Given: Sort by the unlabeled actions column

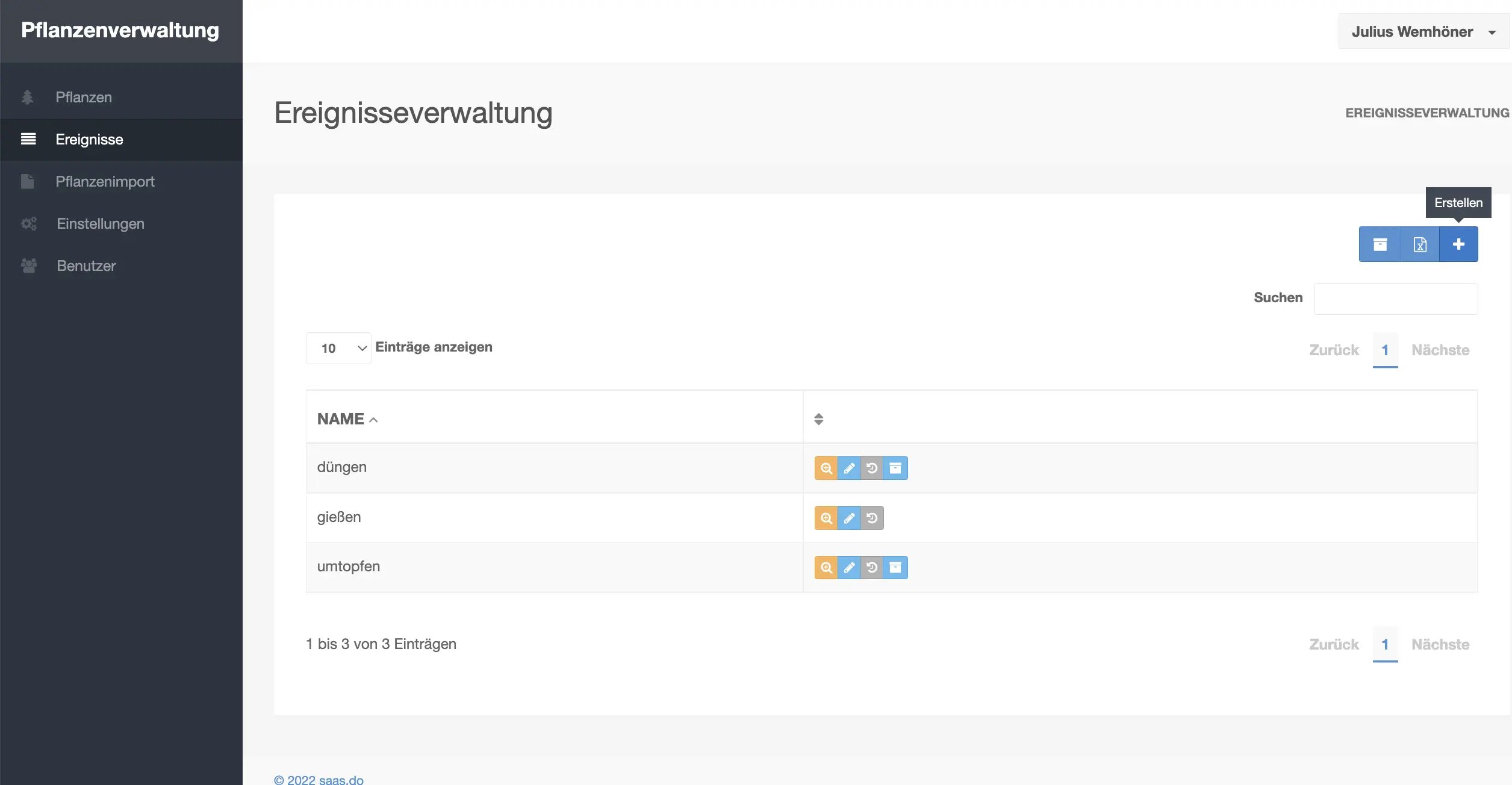Looking at the screenshot, I should coord(818,419).
